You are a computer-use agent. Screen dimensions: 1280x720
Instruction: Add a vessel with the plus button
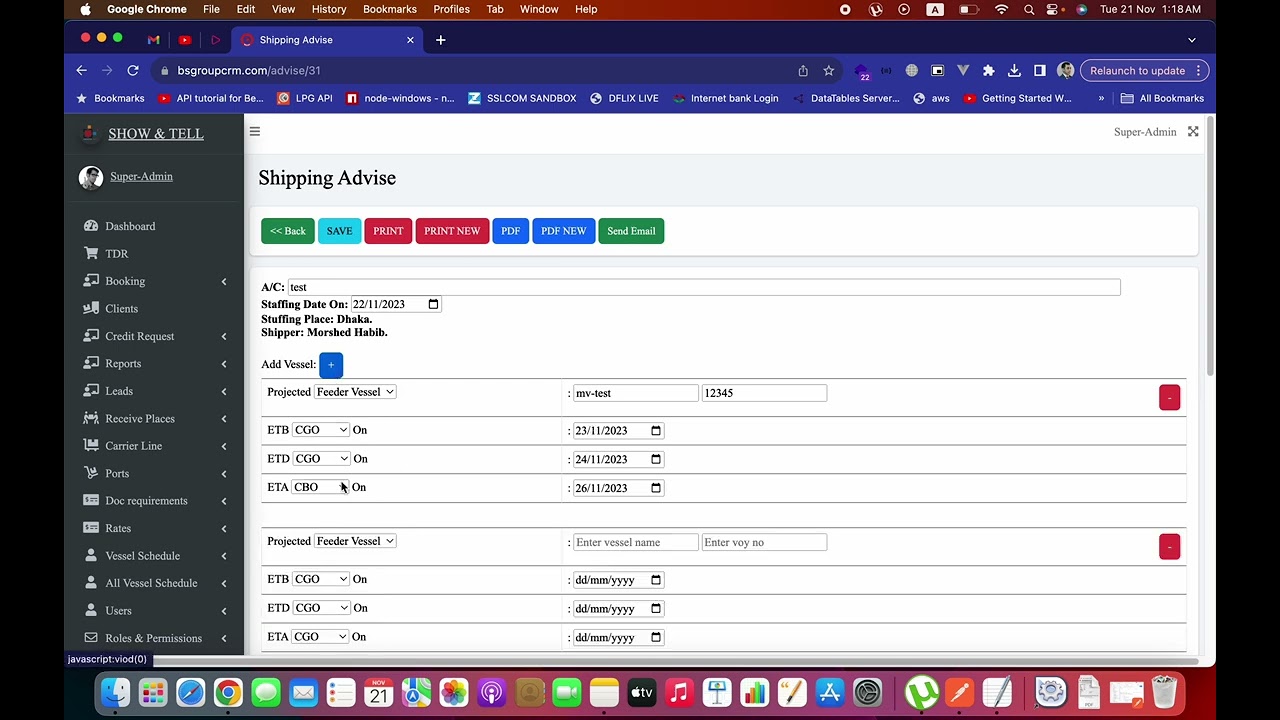(331, 365)
